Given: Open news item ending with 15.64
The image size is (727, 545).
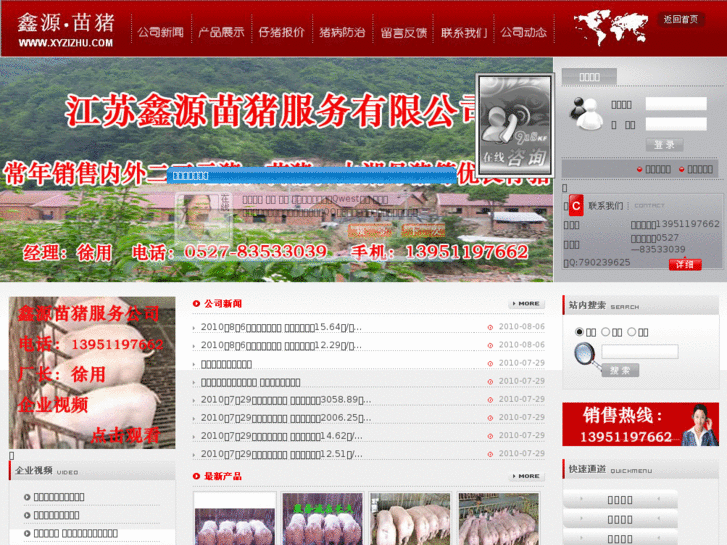Looking at the screenshot, I should pyautogui.click(x=281, y=327).
